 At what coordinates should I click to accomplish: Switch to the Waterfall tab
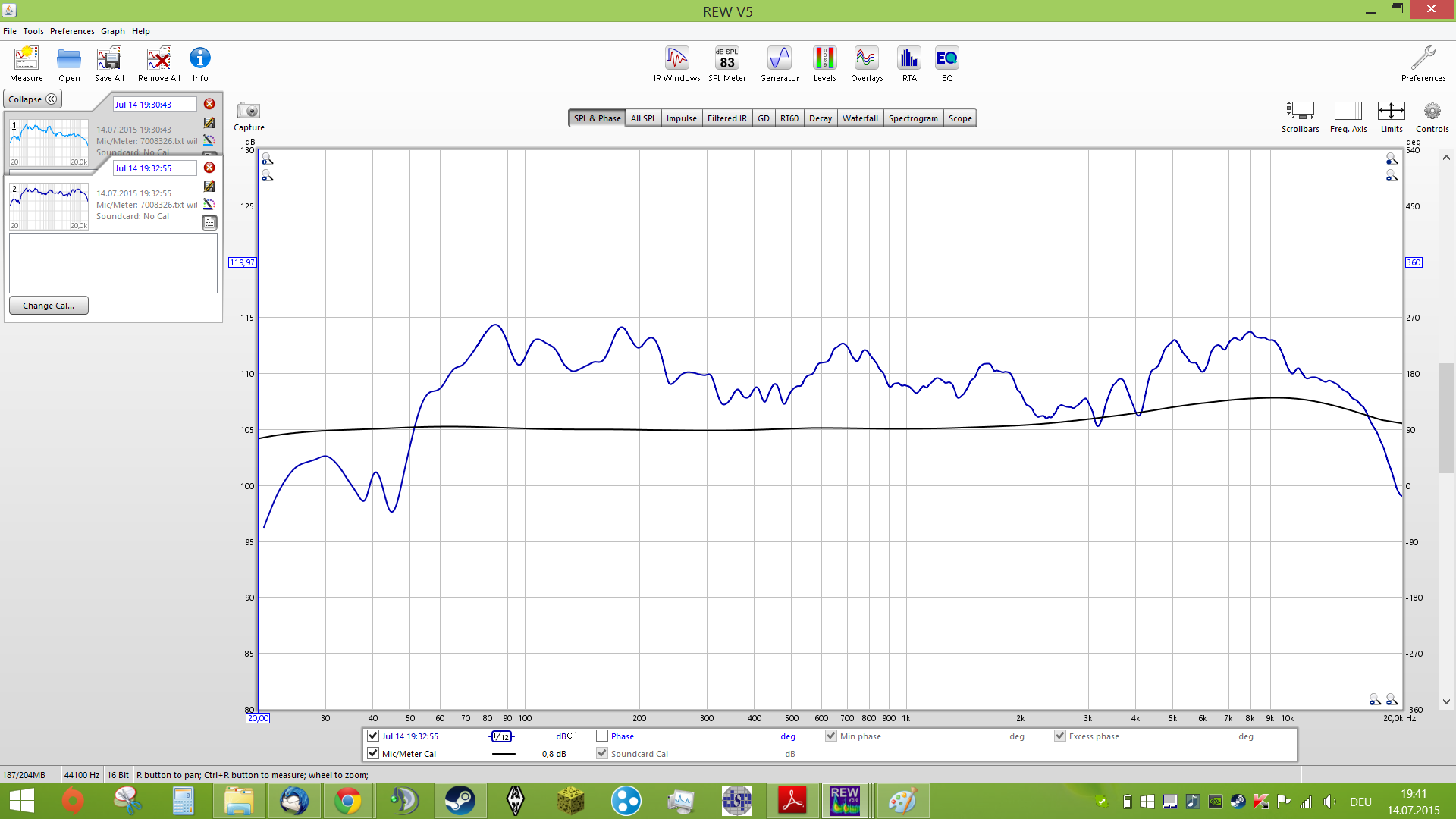[x=860, y=118]
